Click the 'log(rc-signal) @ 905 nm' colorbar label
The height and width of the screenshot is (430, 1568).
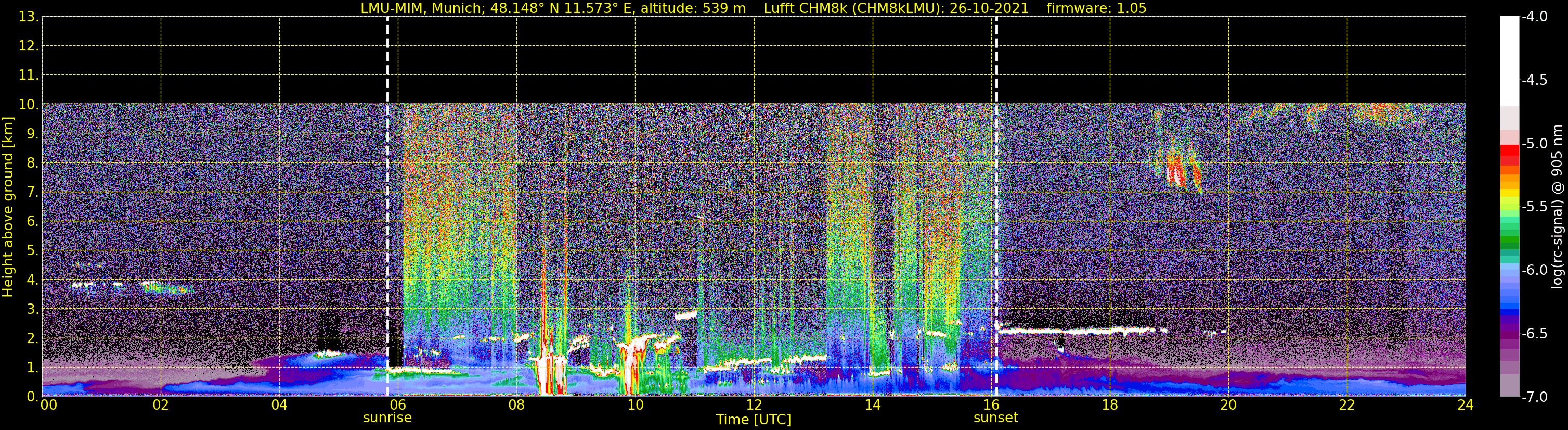[x=1557, y=207]
